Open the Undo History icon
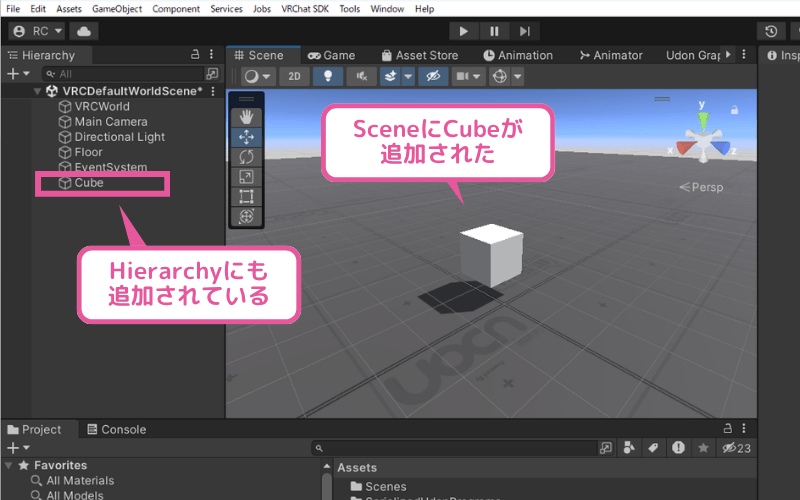The image size is (800, 500). [x=771, y=32]
